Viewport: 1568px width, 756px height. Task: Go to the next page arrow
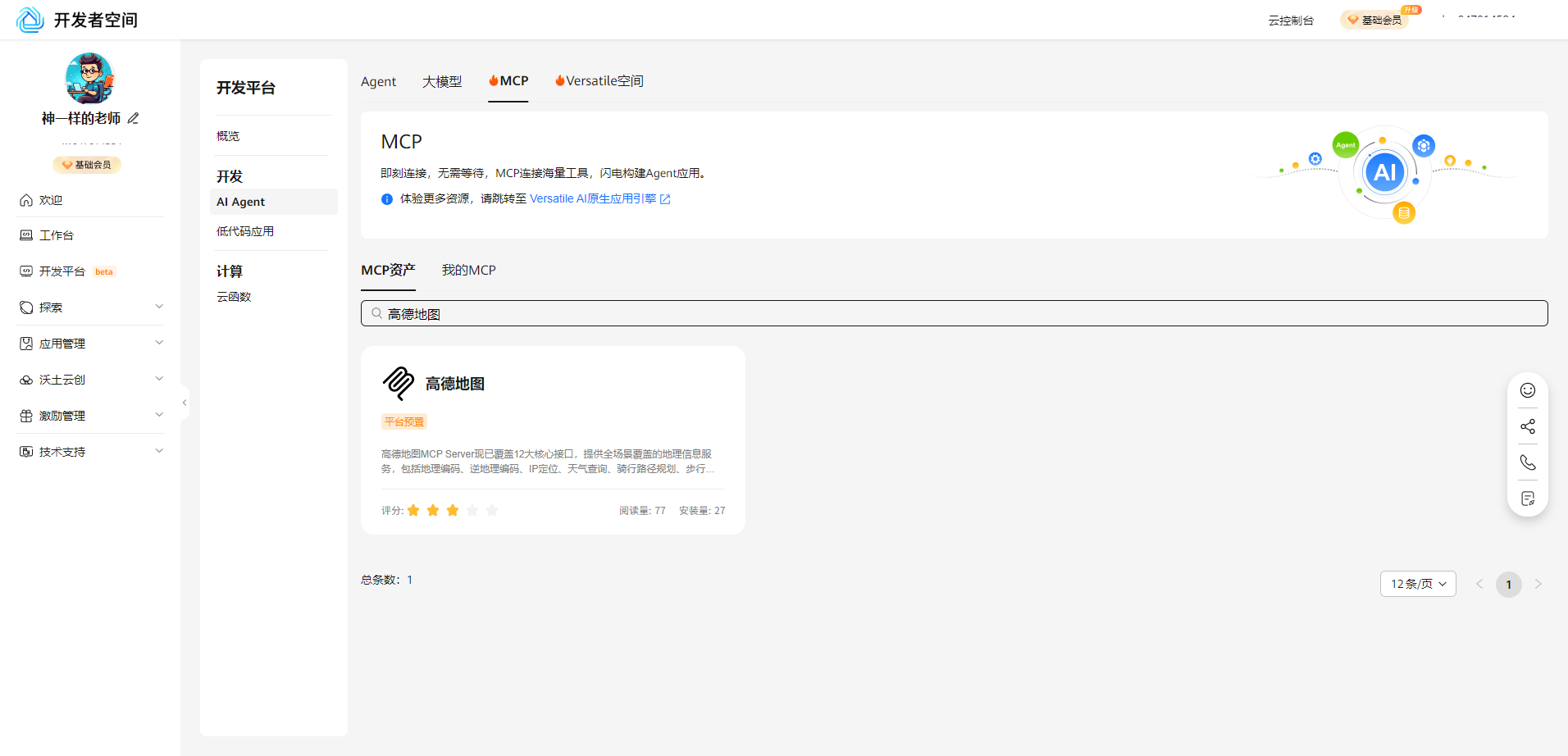pyautogui.click(x=1538, y=584)
